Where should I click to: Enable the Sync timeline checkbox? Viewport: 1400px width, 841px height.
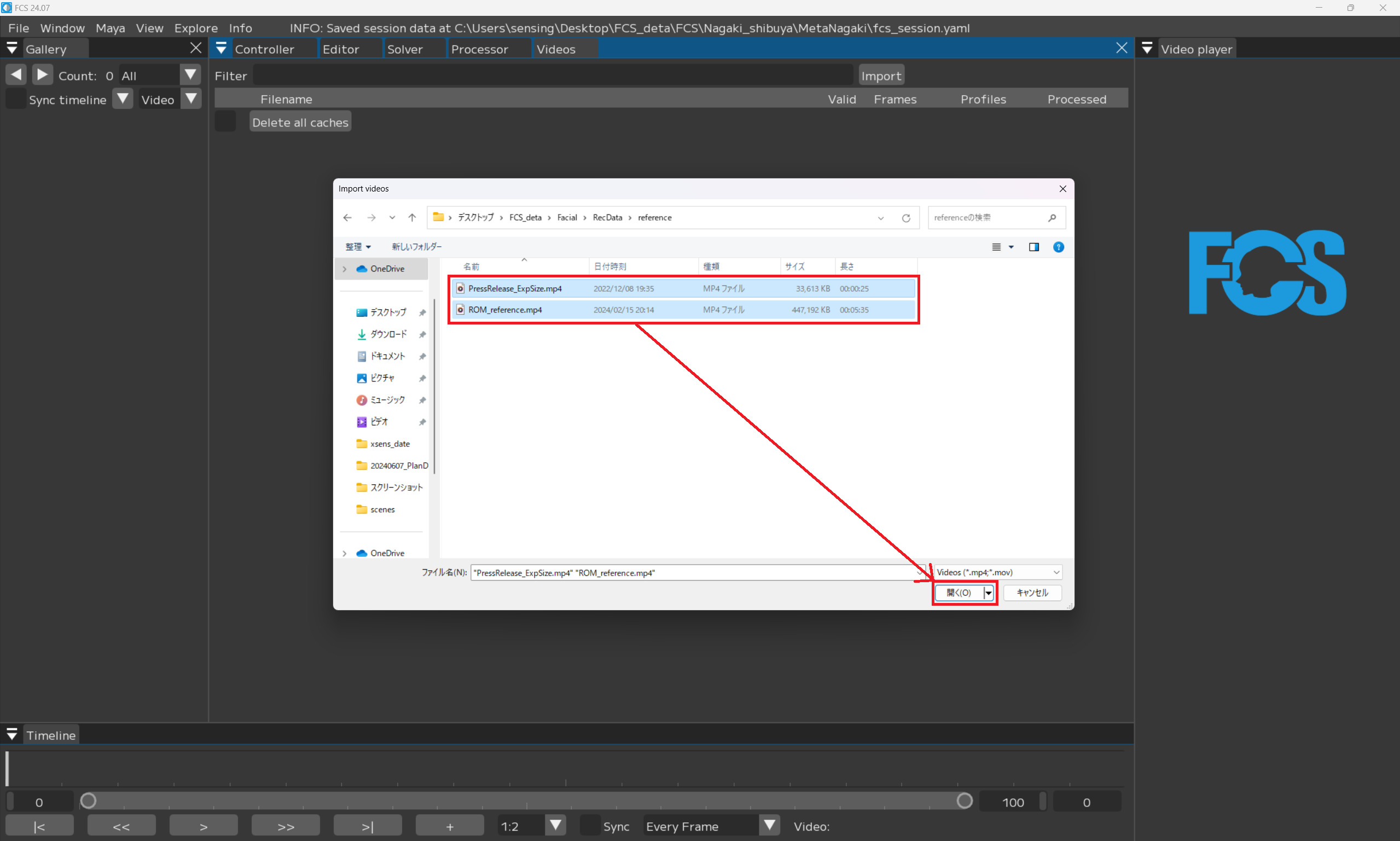pos(16,99)
